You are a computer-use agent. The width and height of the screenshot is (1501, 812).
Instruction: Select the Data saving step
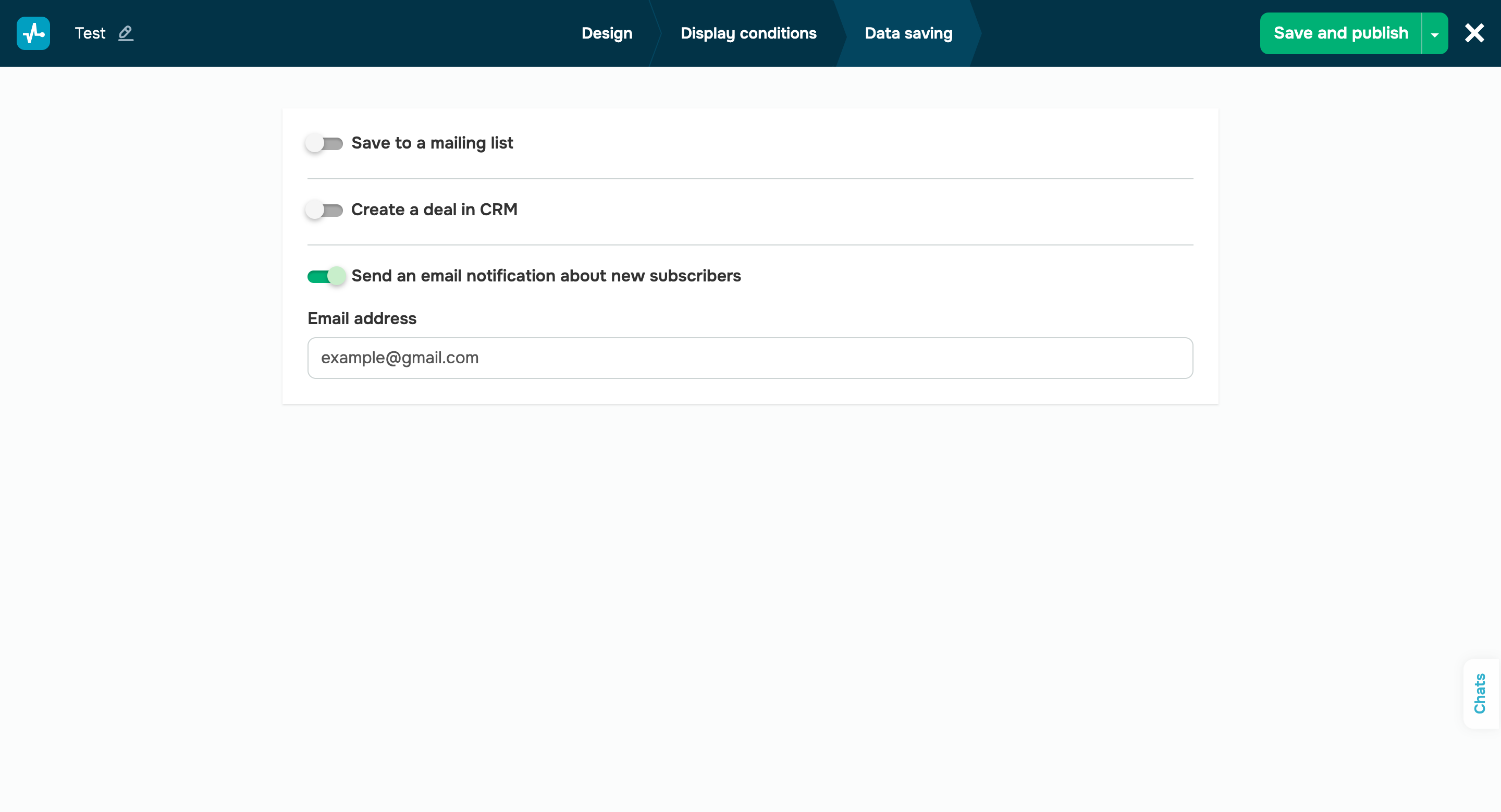tap(908, 33)
